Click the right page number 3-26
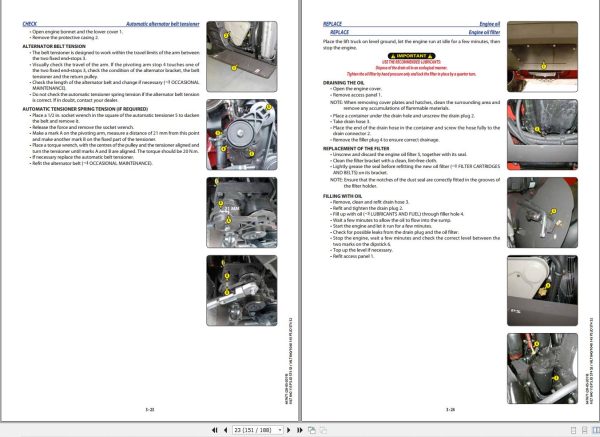The width and height of the screenshot is (600, 437). 450,409
